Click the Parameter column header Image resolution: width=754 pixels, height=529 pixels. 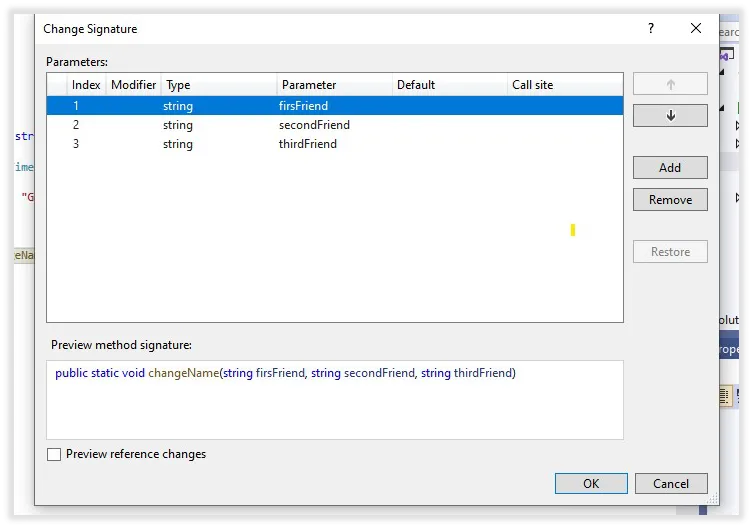(x=335, y=85)
